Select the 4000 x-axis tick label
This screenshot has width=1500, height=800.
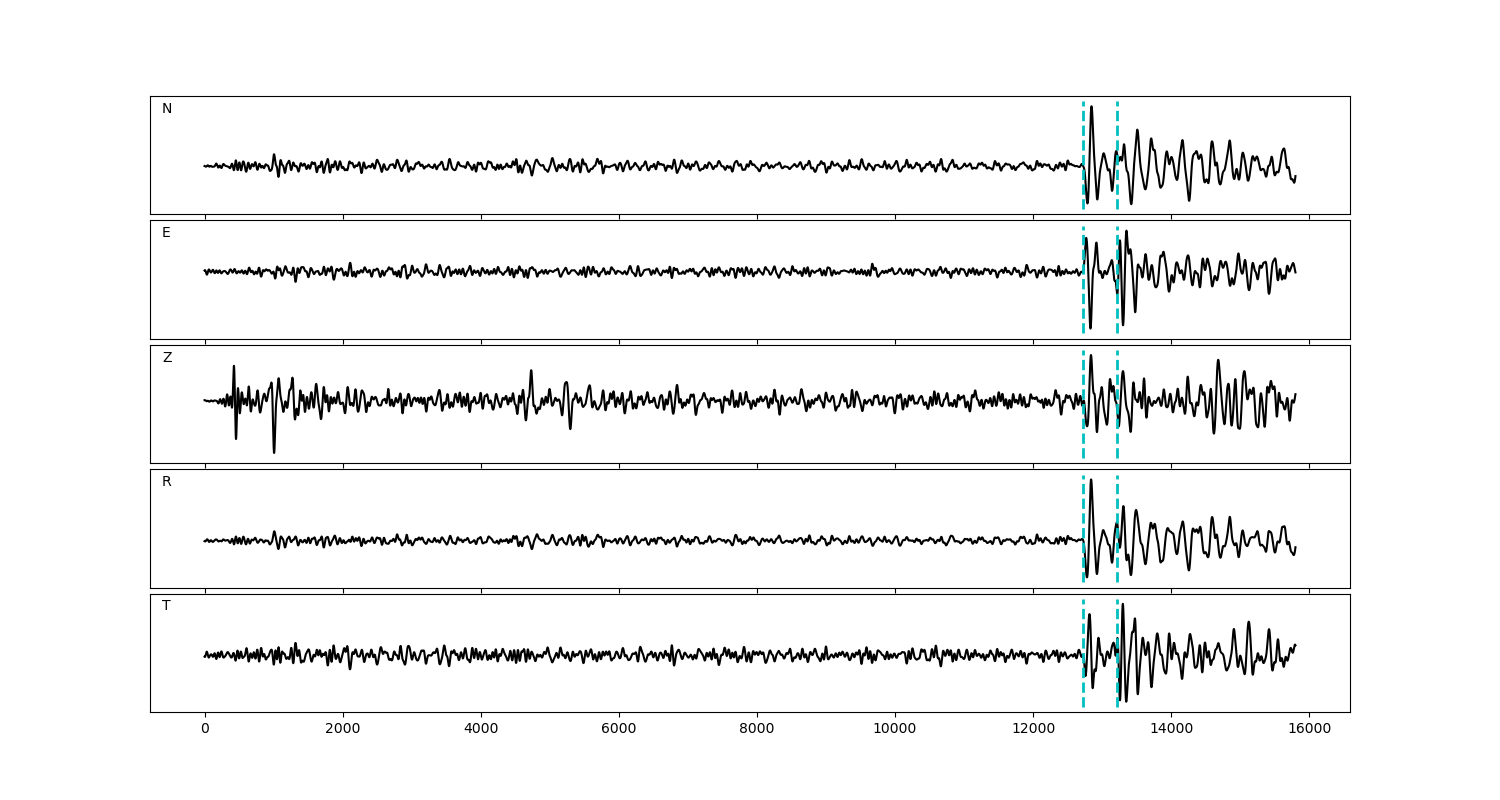(x=481, y=729)
